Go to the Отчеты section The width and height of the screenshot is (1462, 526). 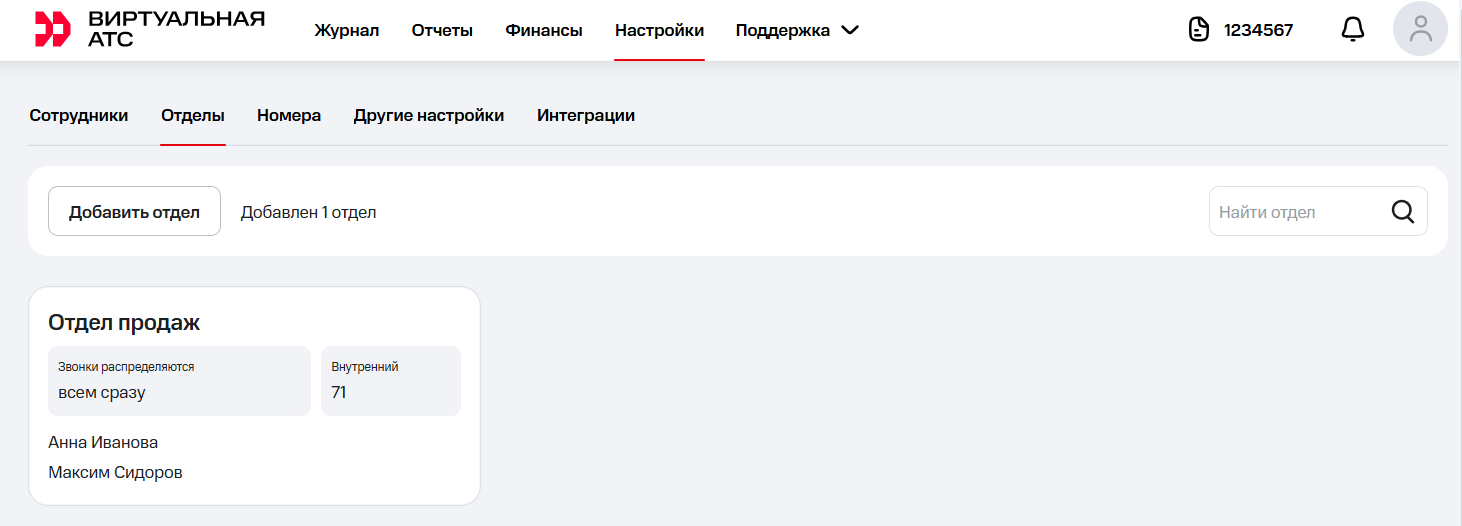[442, 30]
